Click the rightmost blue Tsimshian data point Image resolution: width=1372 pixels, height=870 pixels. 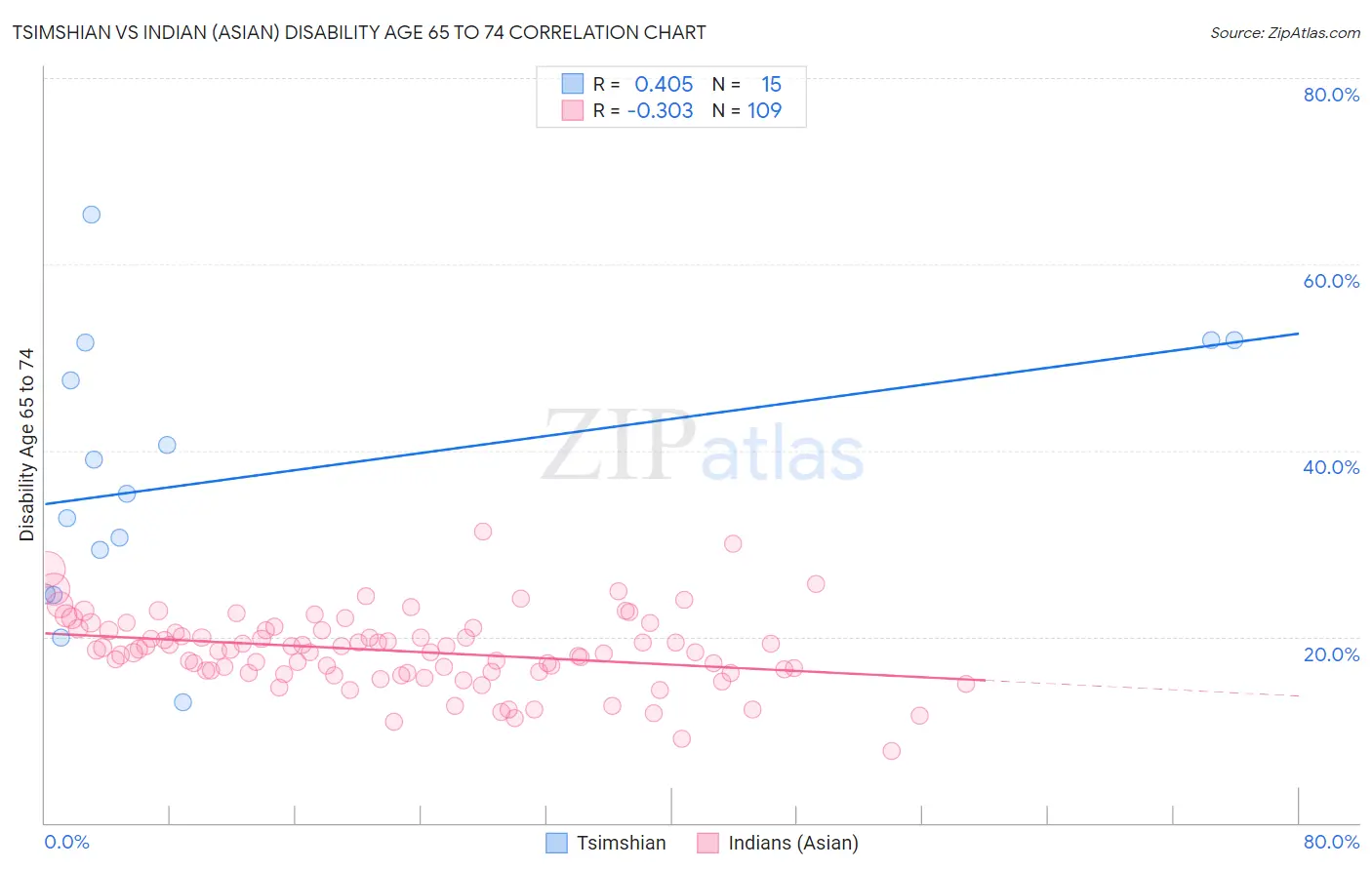(1233, 340)
